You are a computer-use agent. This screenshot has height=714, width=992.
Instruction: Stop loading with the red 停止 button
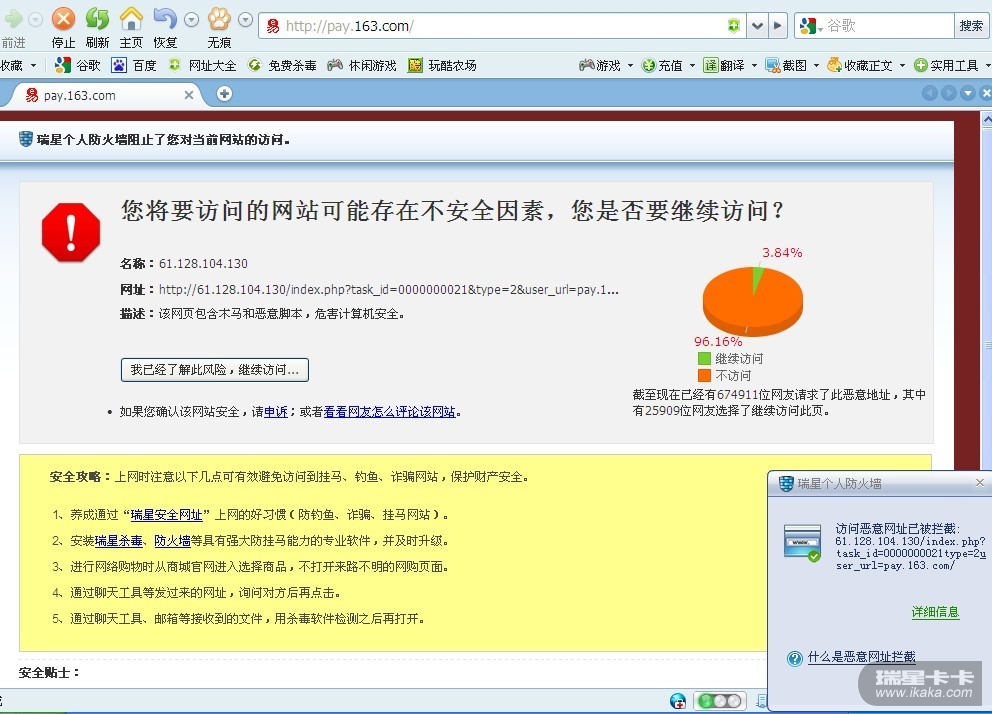63,18
